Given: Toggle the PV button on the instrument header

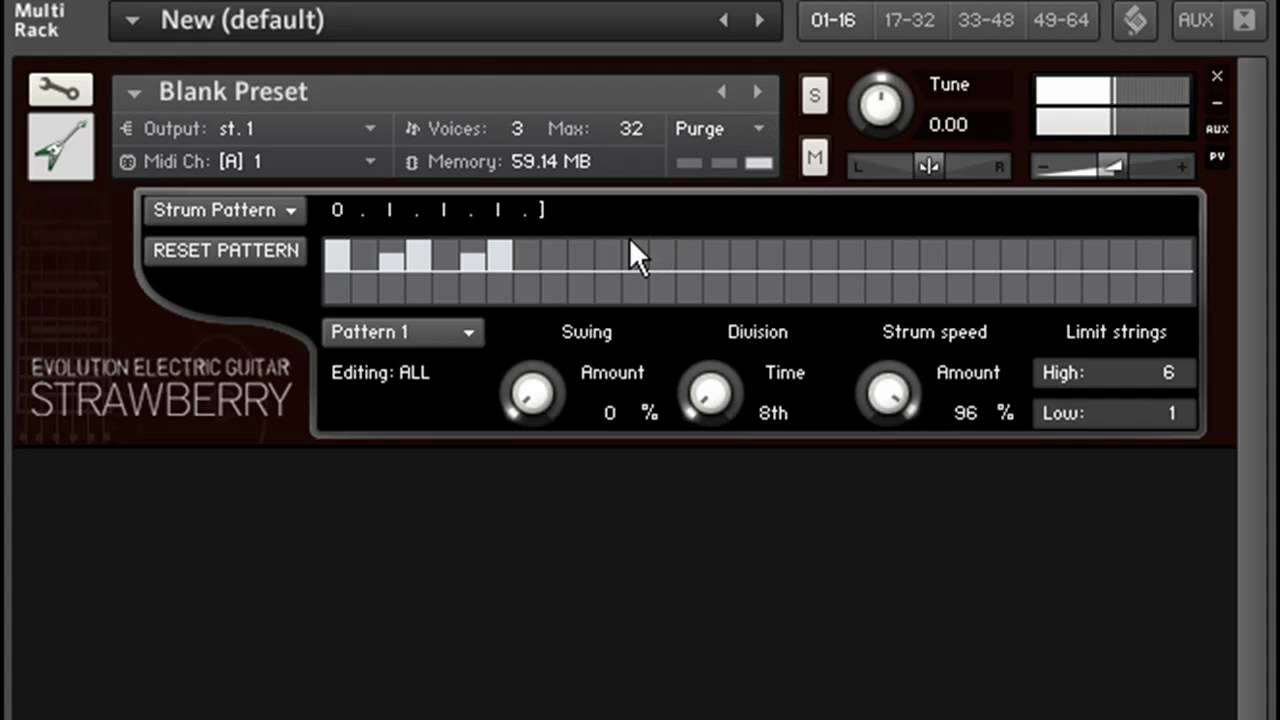Looking at the screenshot, I should (x=1217, y=157).
